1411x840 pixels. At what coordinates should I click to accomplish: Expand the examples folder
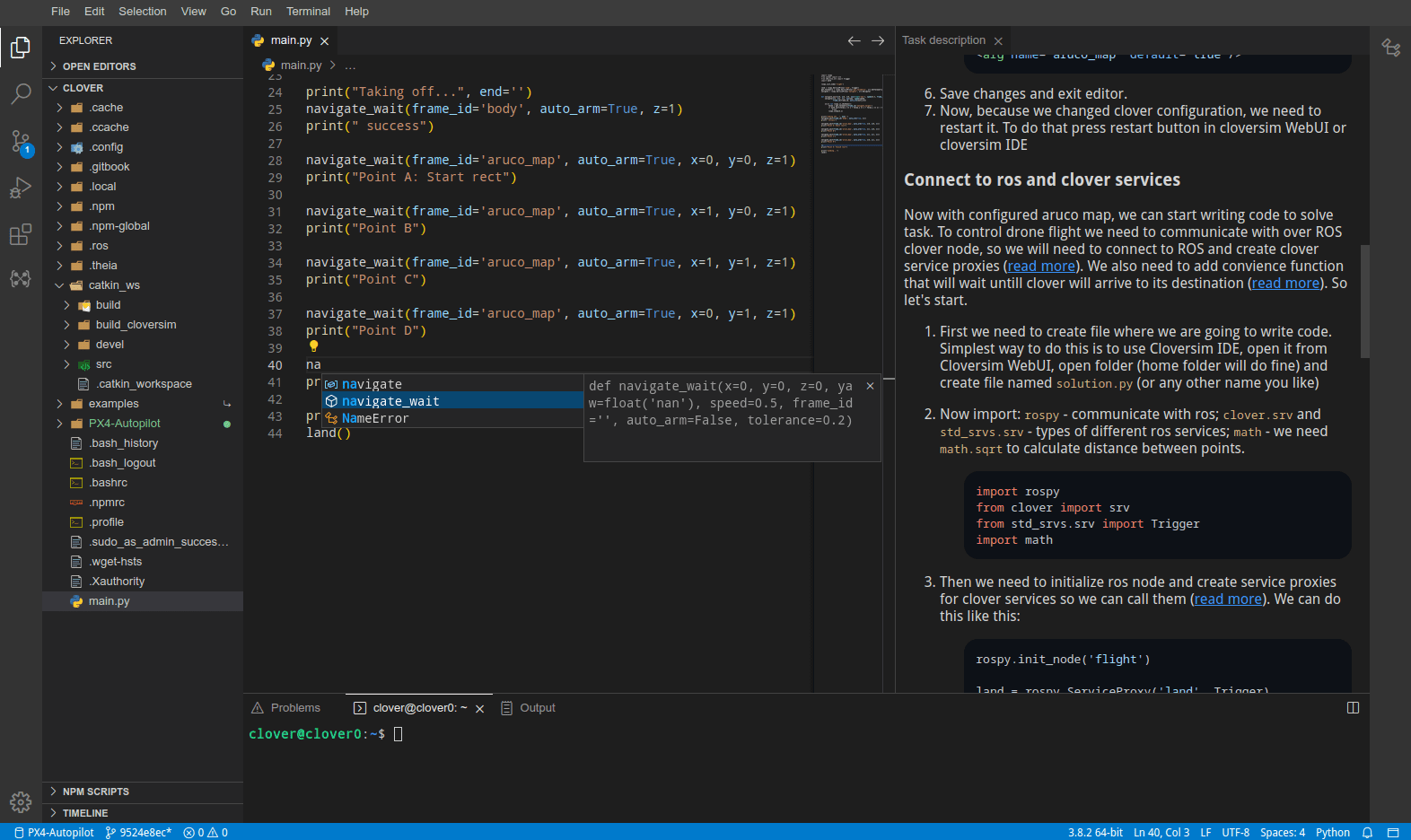click(x=113, y=404)
